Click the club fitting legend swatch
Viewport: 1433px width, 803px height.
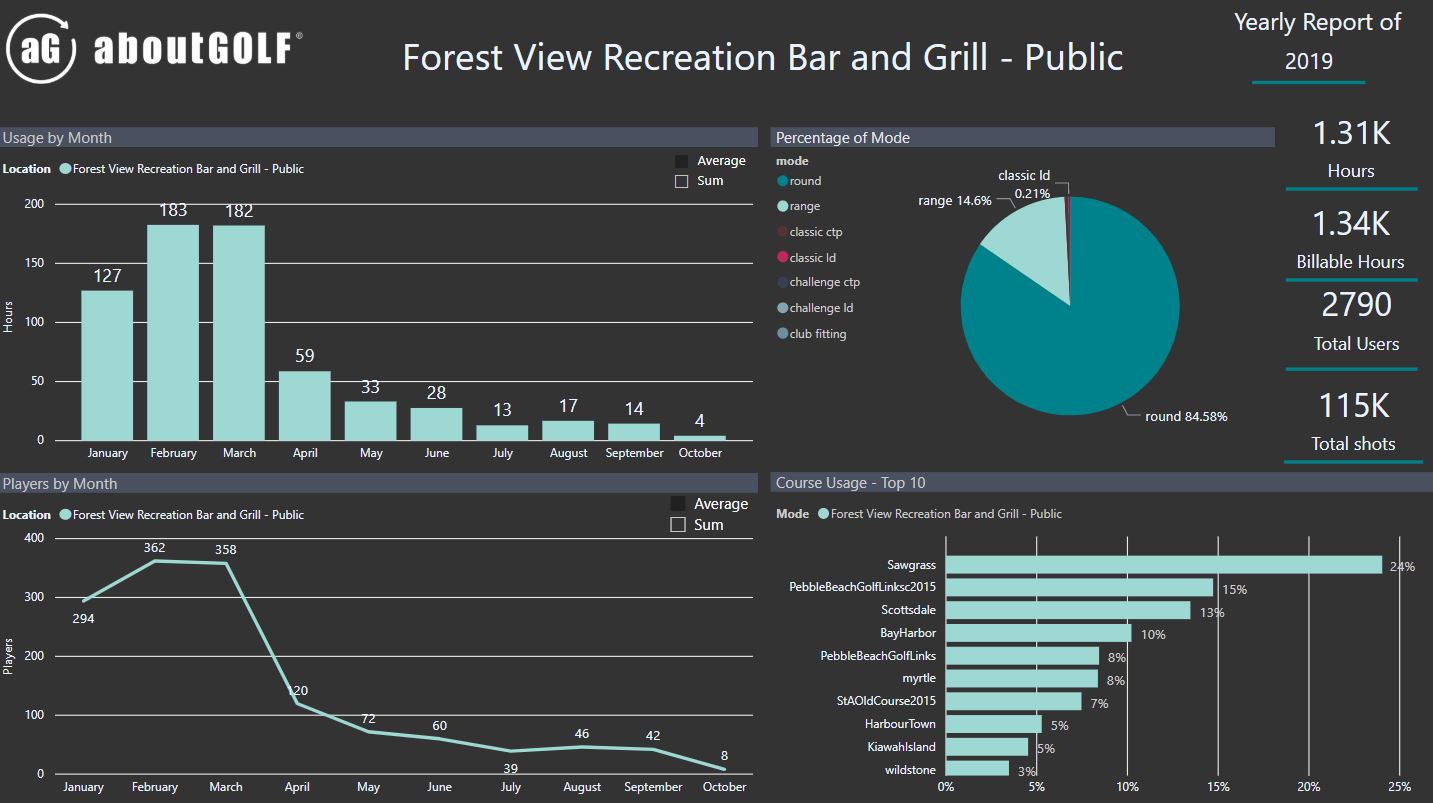[x=783, y=334]
